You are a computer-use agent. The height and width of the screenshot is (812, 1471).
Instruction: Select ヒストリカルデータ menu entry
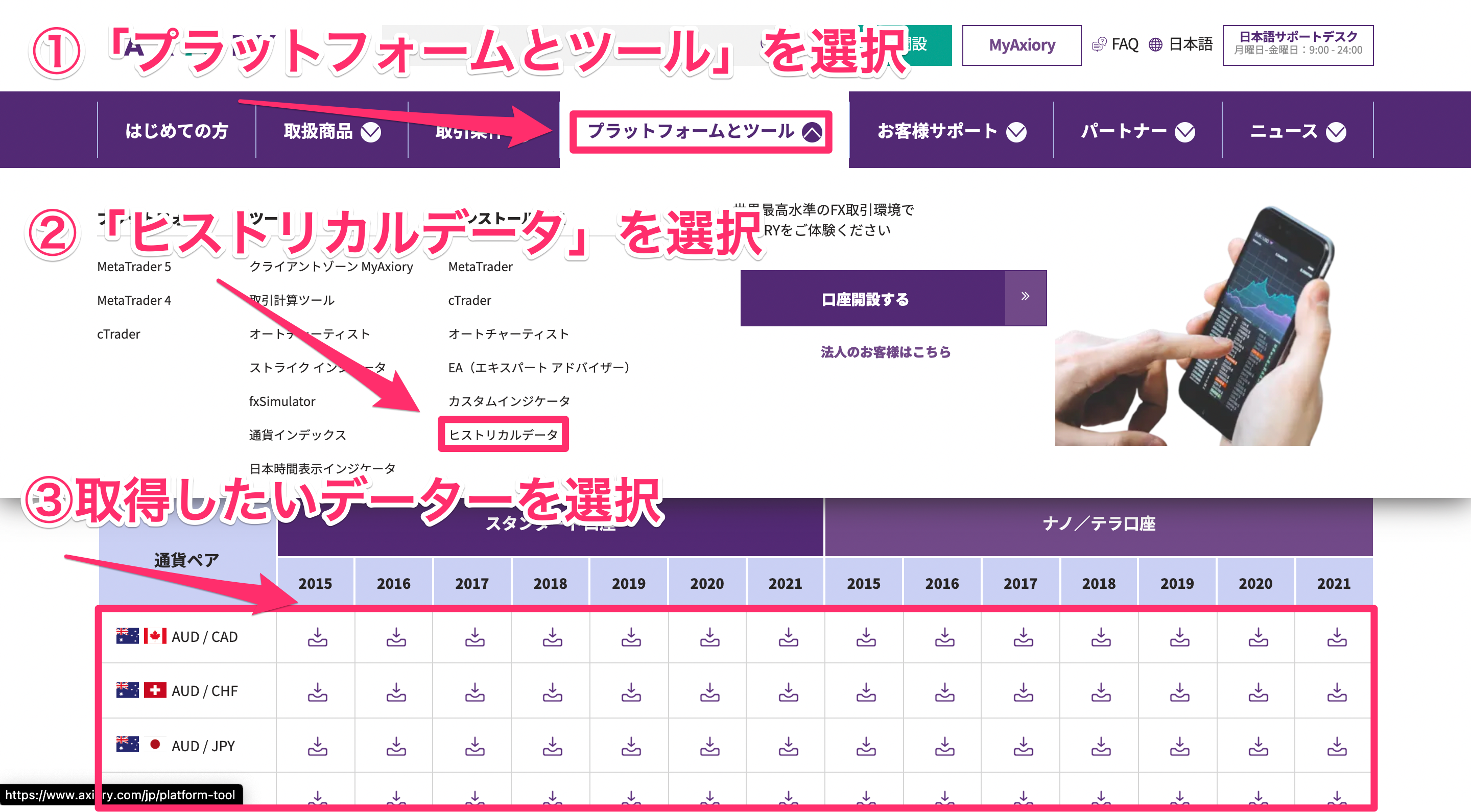tap(503, 435)
